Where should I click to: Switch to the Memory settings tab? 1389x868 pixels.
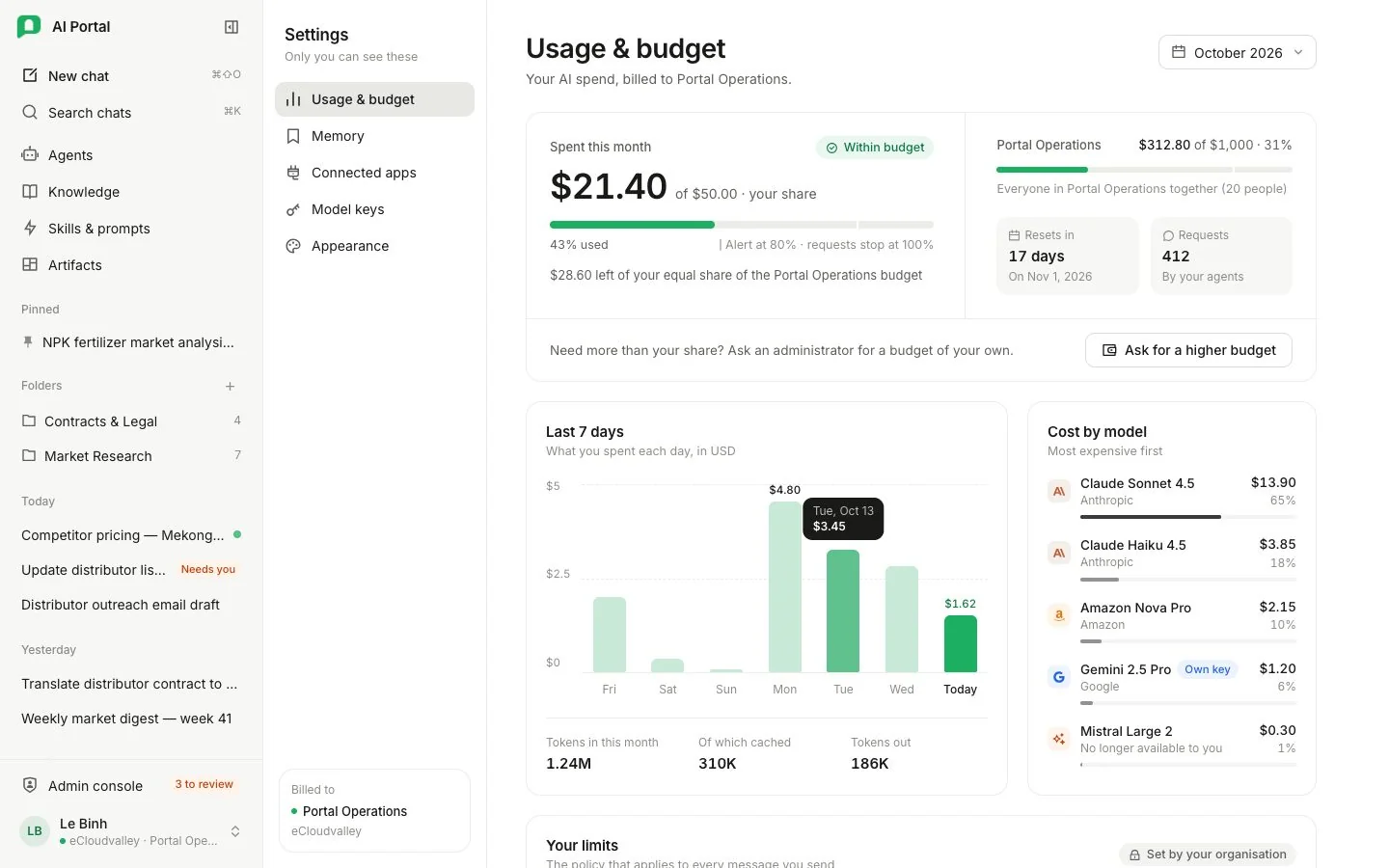tap(374, 136)
